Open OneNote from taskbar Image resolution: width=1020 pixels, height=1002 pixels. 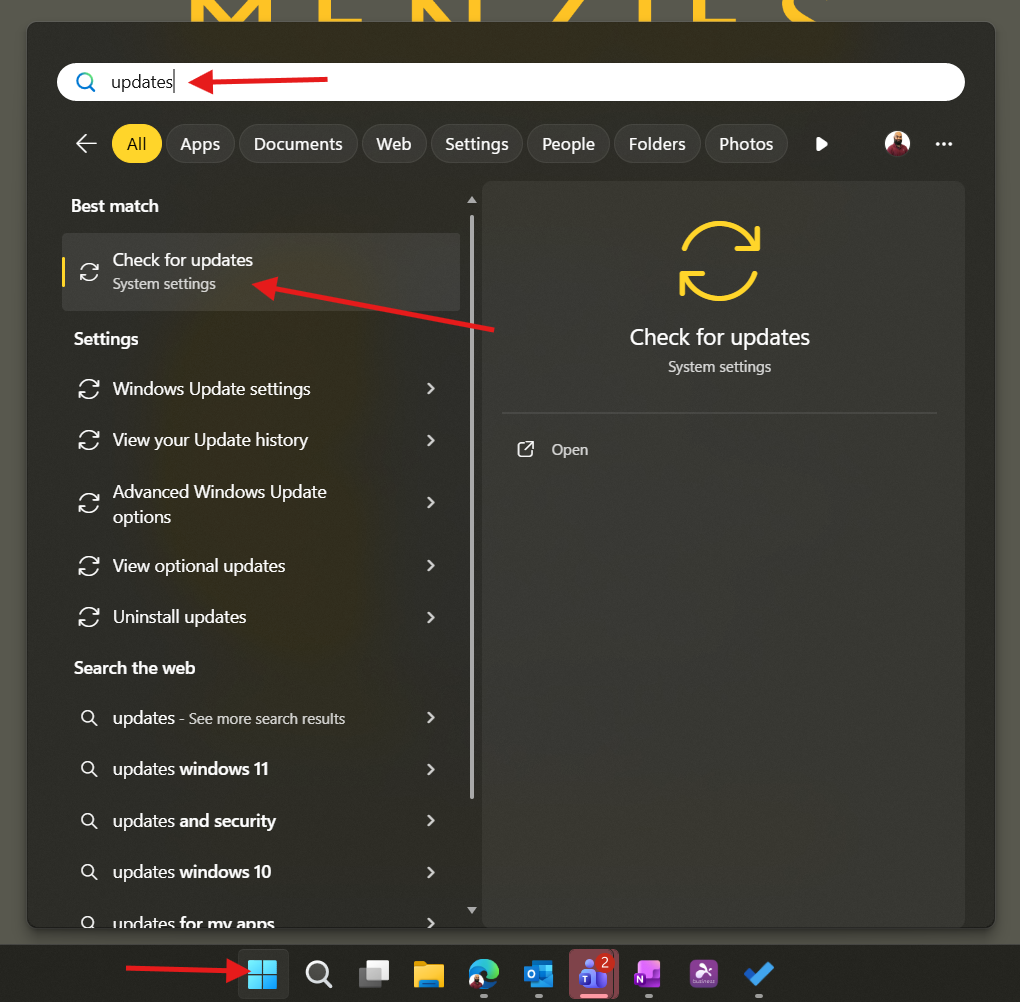tap(648, 973)
